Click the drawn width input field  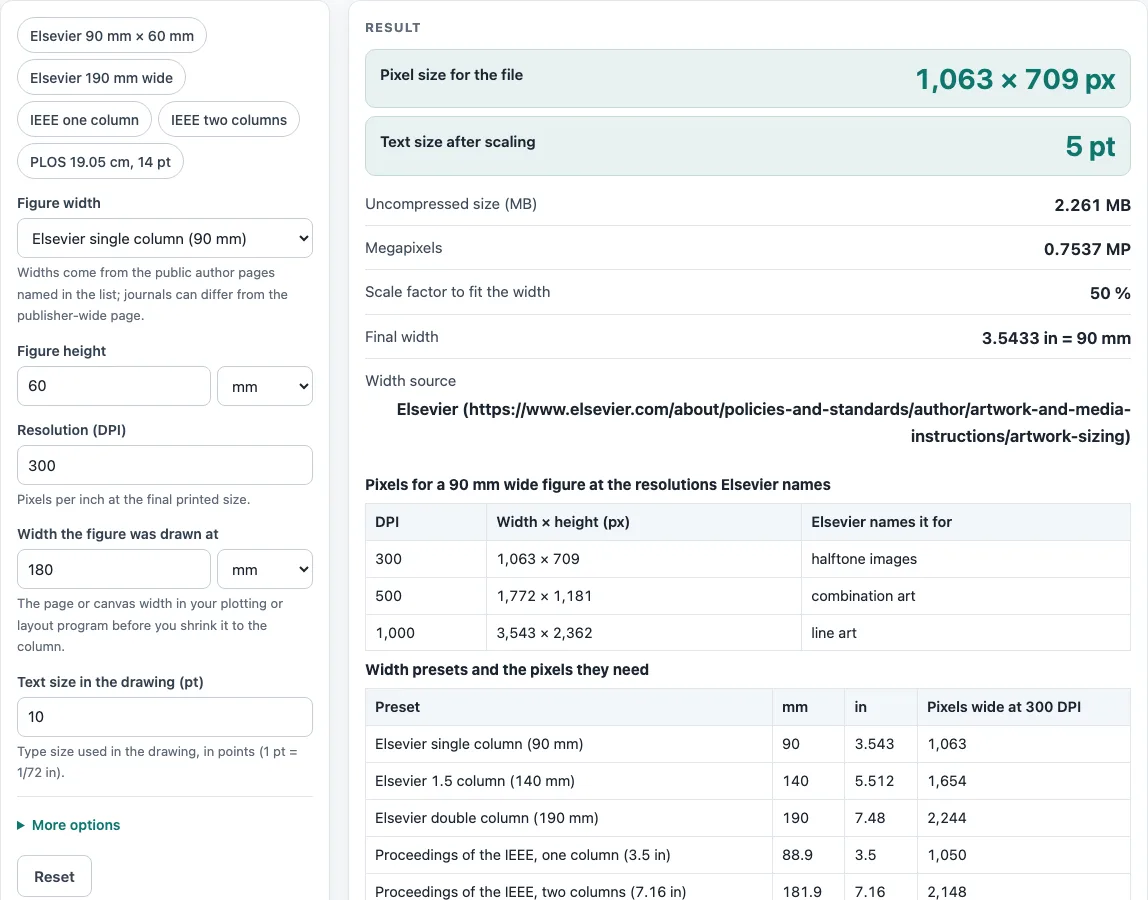pos(113,569)
